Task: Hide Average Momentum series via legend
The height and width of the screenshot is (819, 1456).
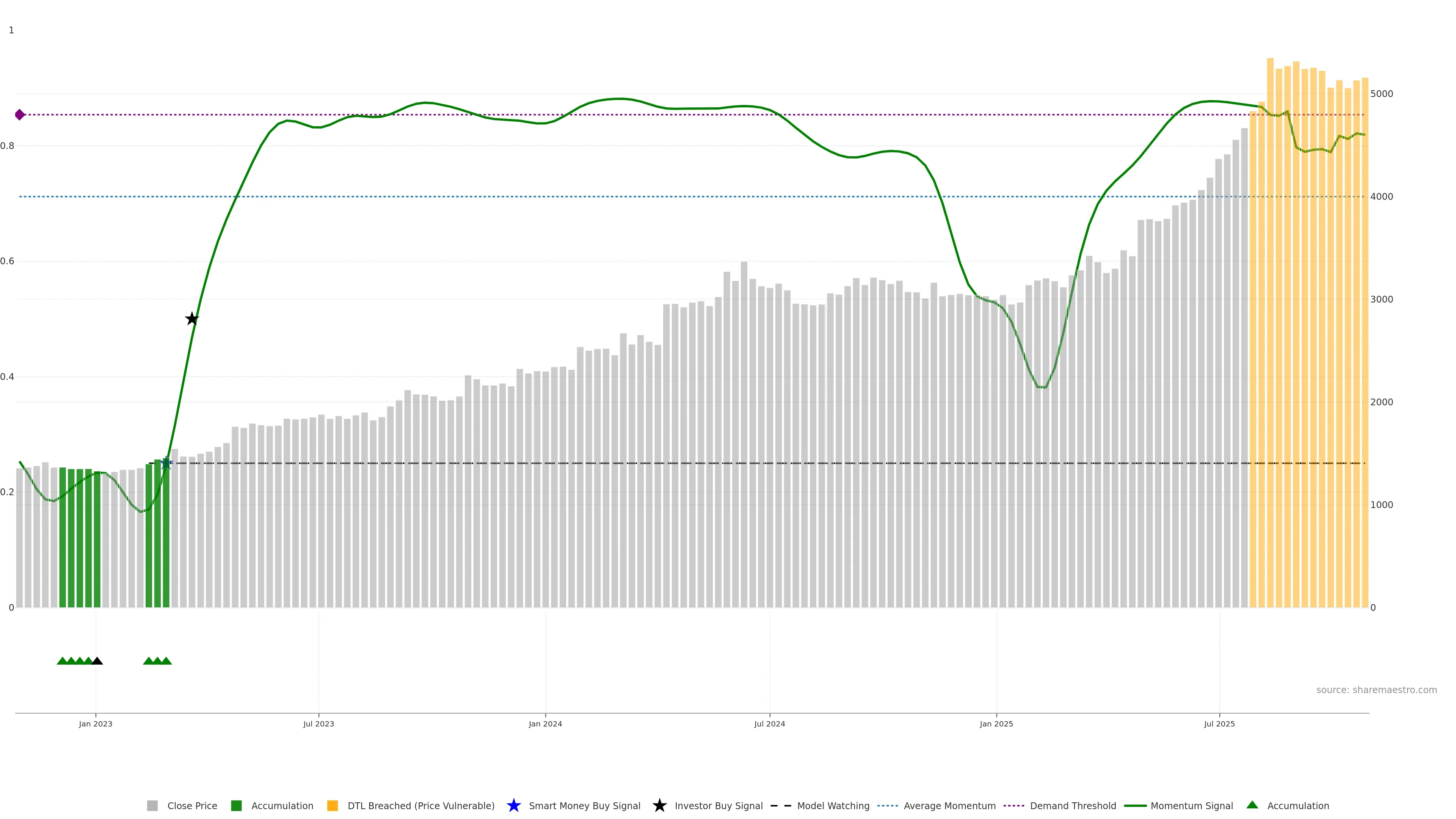Action: [x=949, y=806]
